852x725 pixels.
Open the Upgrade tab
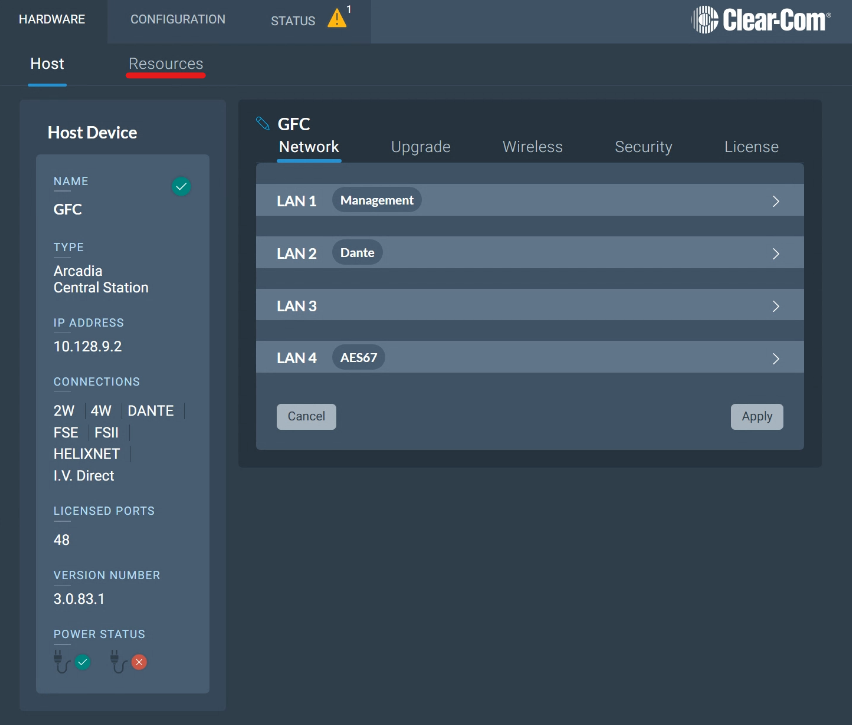[420, 147]
